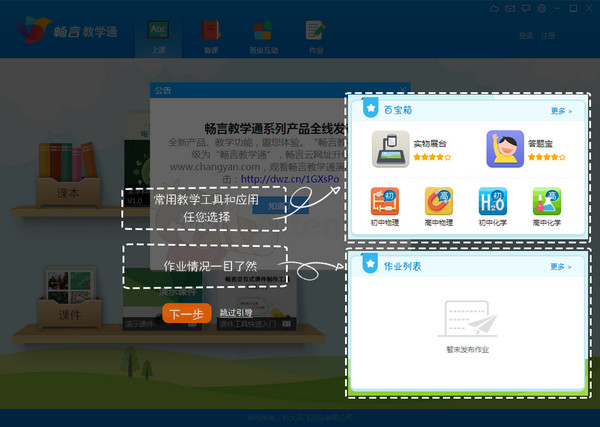The image size is (600, 427).
Task: Click the 跳过引导 skip link
Action: 236,313
